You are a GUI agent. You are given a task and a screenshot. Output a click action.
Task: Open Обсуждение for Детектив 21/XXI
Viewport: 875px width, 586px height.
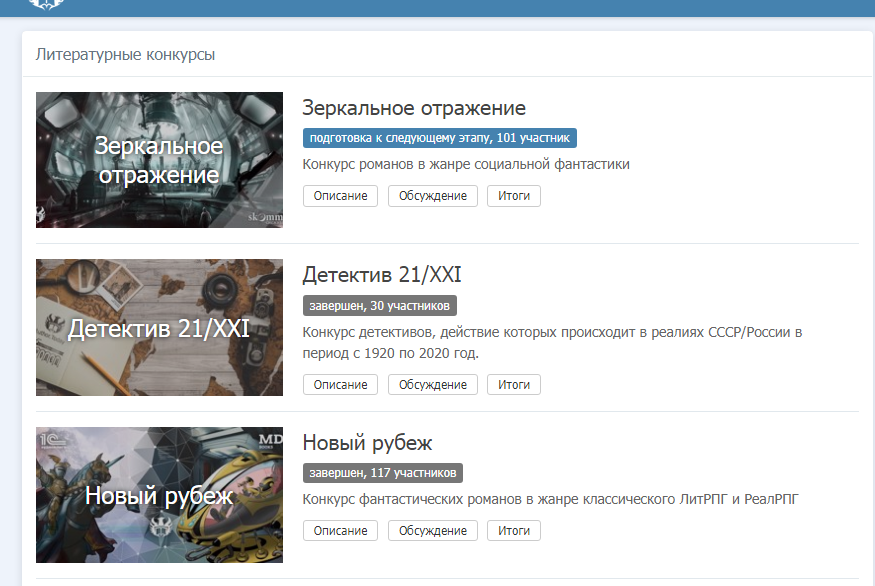432,385
